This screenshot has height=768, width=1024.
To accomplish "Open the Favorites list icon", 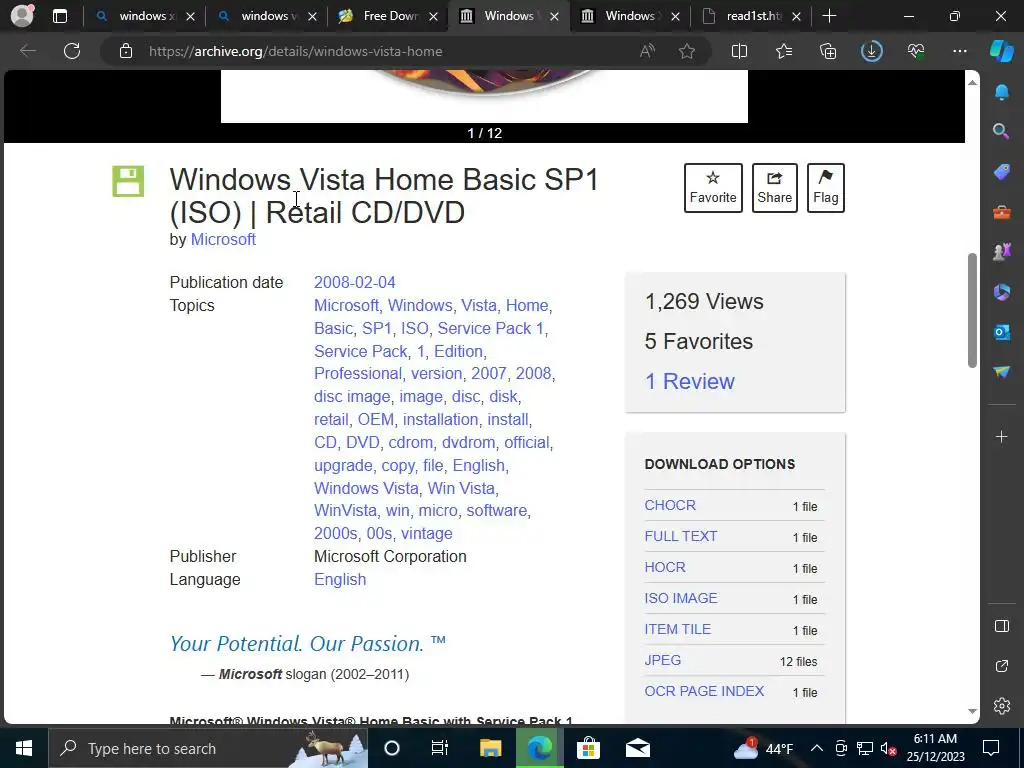I will 784,51.
